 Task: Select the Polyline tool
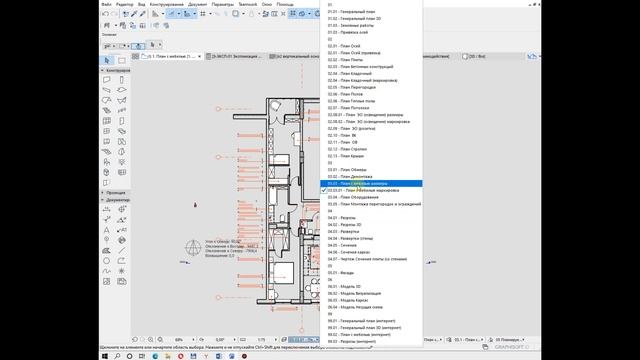click(122, 261)
